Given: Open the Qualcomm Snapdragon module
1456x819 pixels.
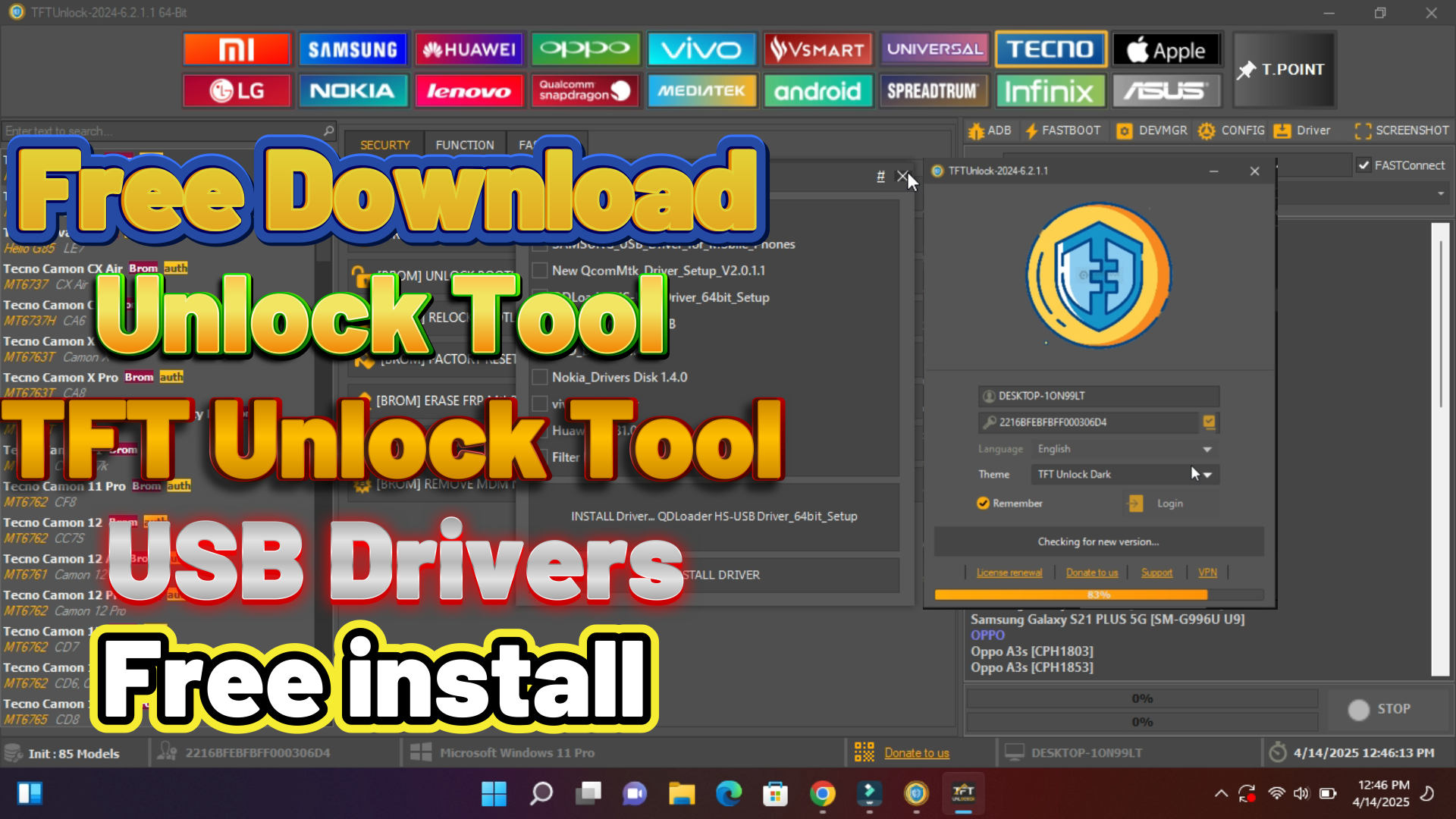Looking at the screenshot, I should click(585, 91).
